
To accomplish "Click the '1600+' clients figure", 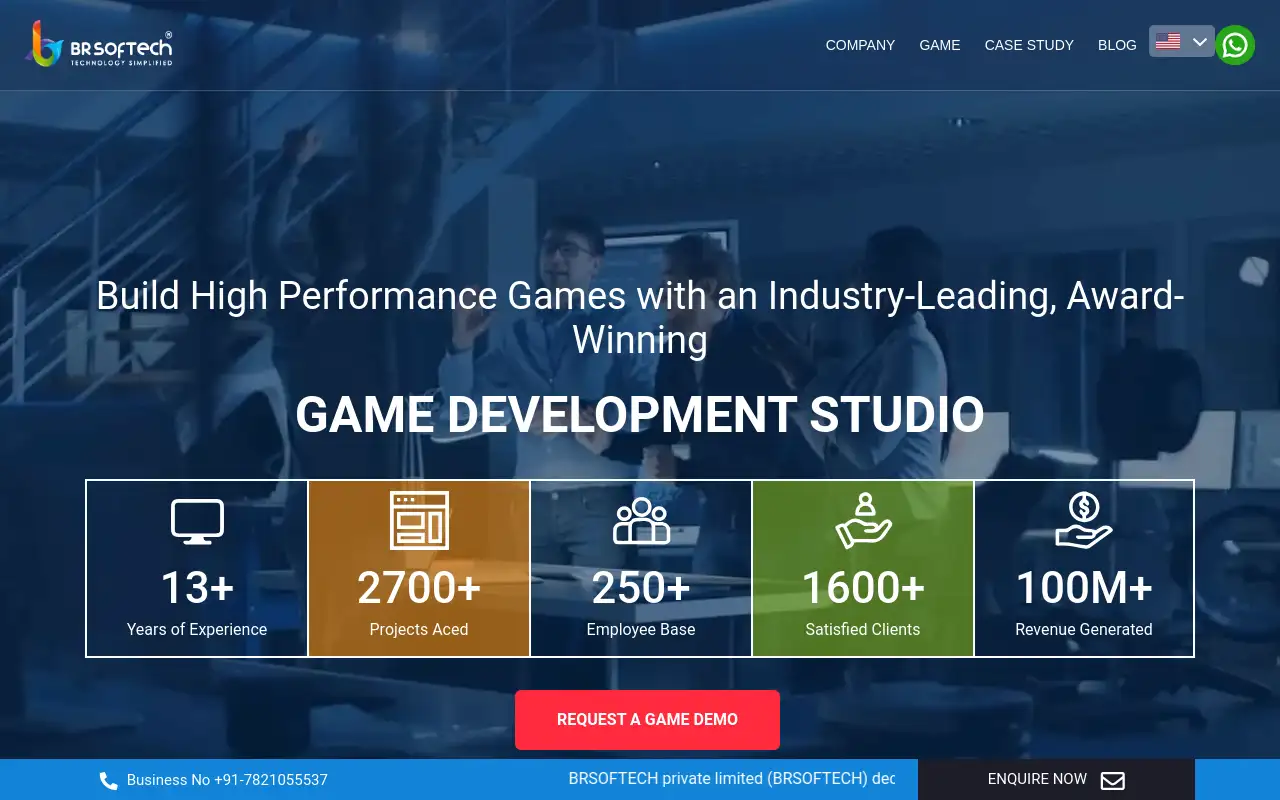I will tap(863, 588).
